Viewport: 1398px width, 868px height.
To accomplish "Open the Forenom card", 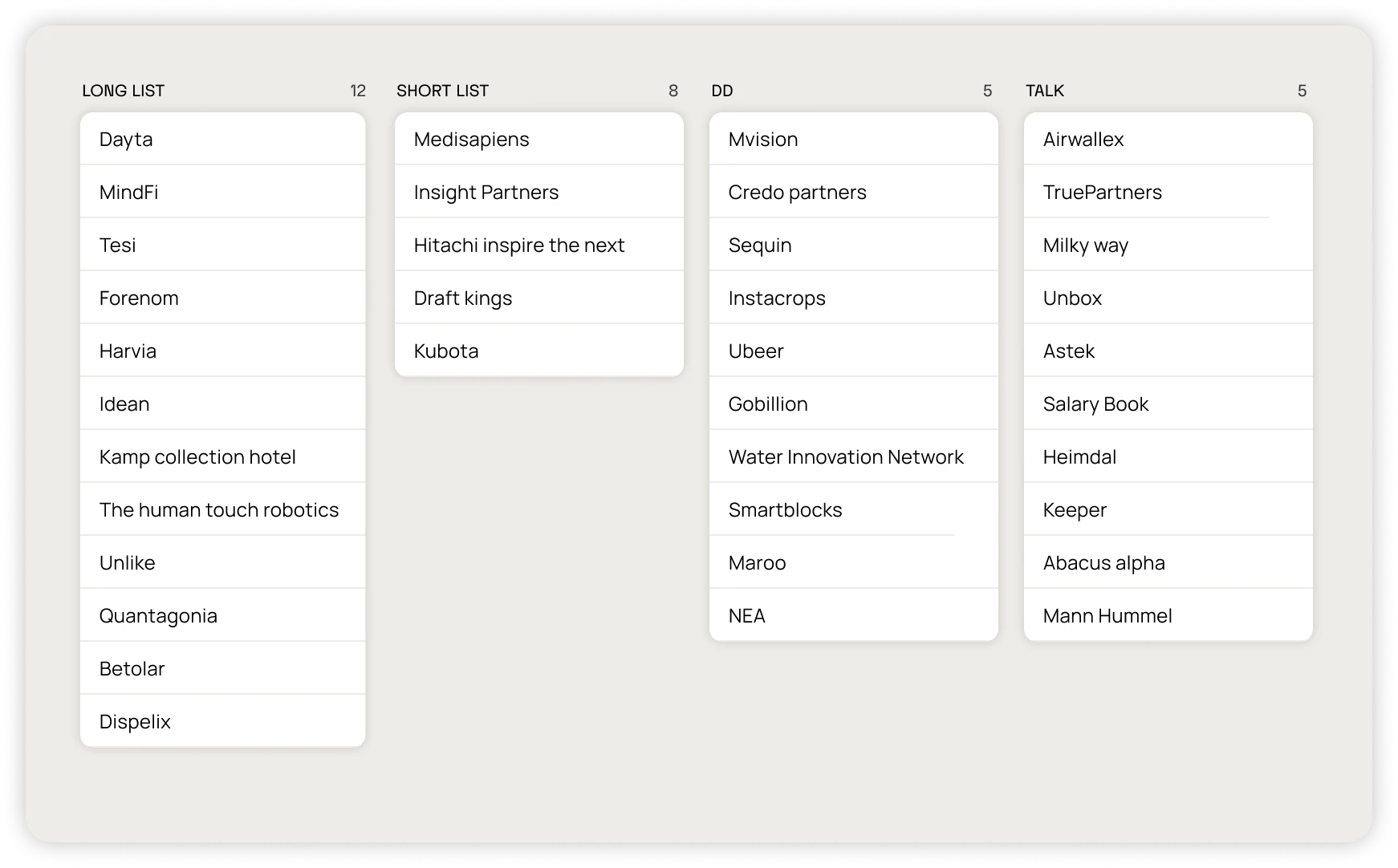I will point(222,298).
